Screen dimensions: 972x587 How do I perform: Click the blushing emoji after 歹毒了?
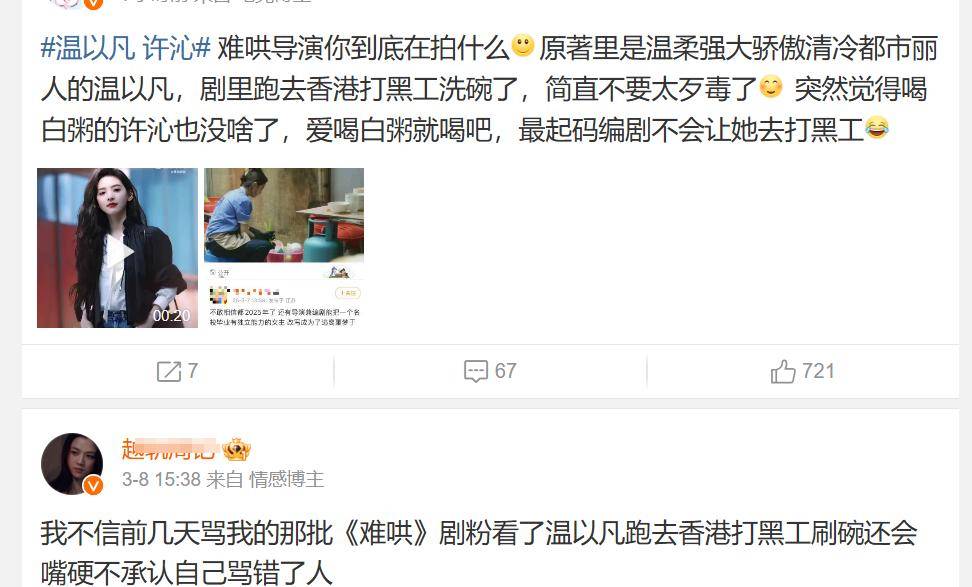pyautogui.click(x=771, y=87)
